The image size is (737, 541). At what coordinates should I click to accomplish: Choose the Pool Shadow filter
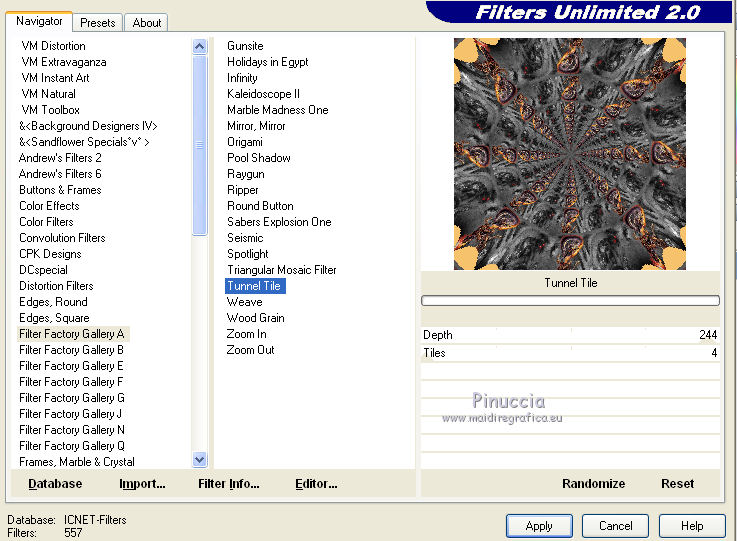coord(259,158)
